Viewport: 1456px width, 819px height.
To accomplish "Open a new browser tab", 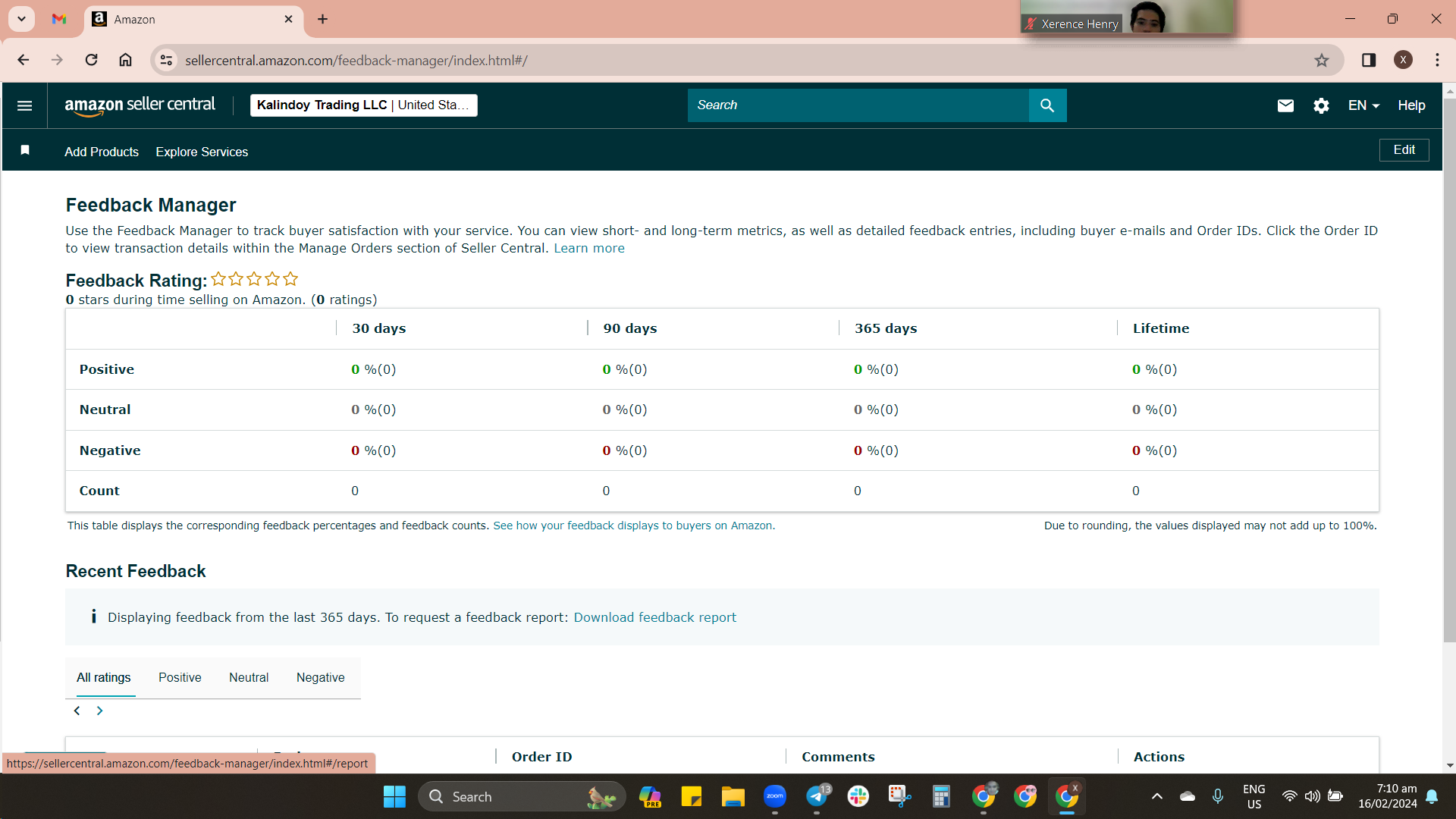I will tap(322, 19).
